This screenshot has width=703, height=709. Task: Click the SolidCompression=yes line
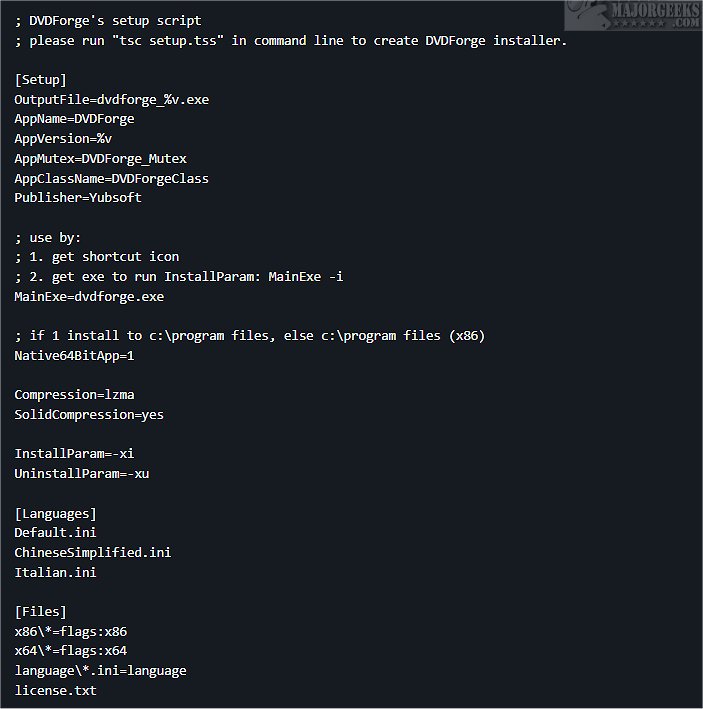click(x=89, y=415)
